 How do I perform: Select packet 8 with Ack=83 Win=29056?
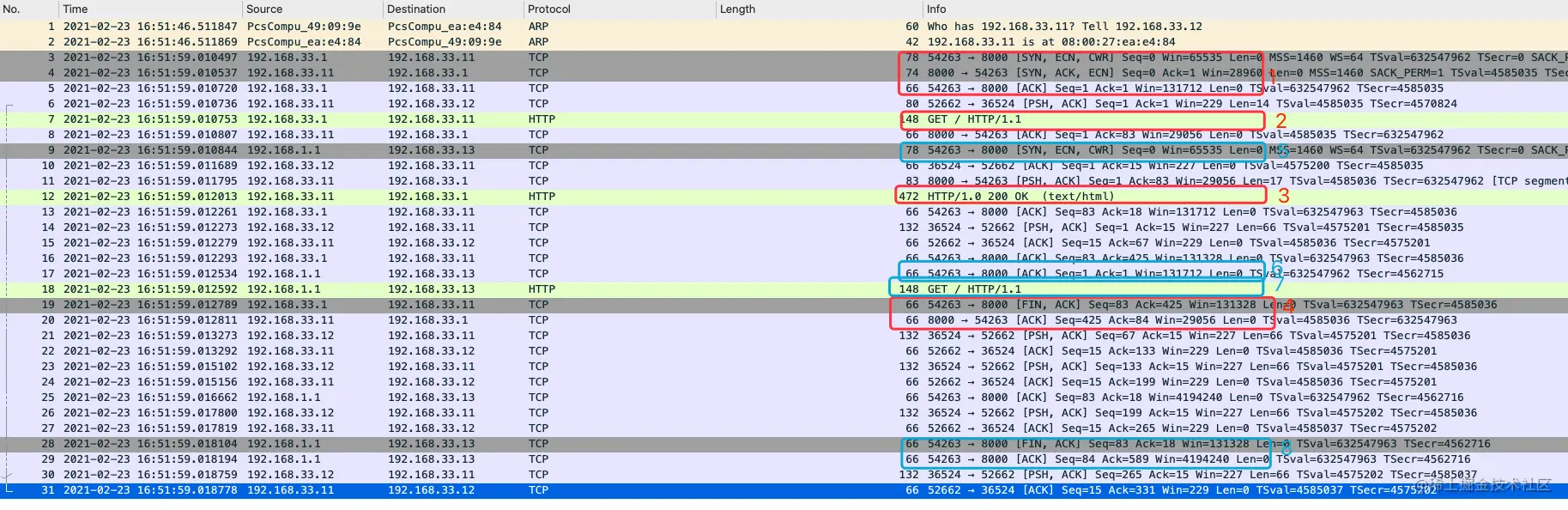tap(784, 135)
